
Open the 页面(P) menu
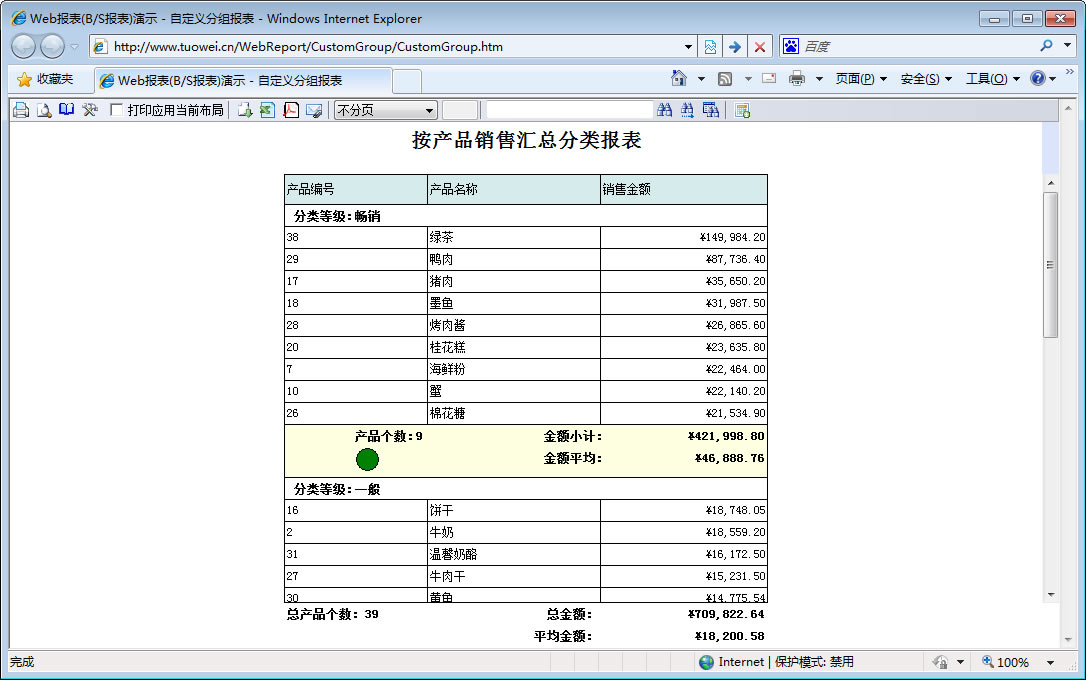click(x=861, y=79)
